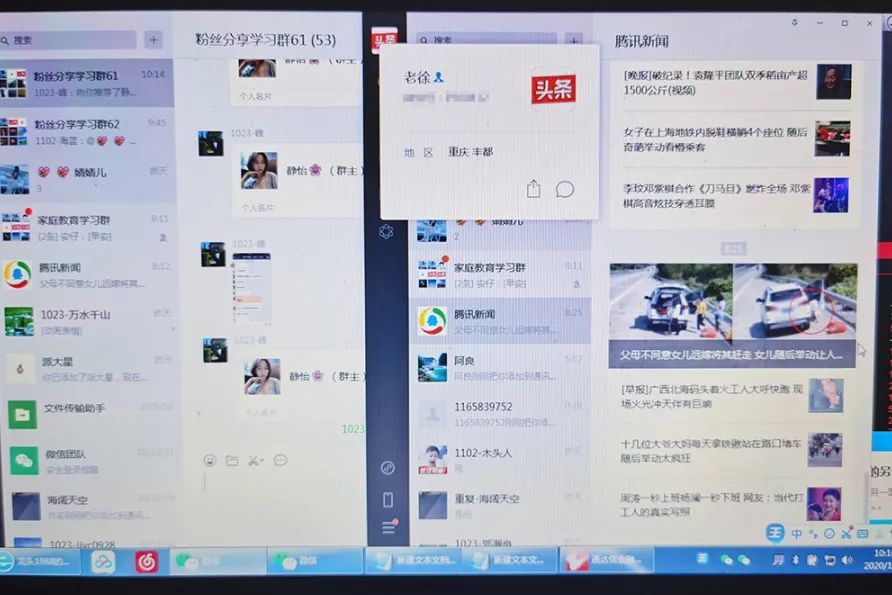Open 静怡 the group owner's avatar

[x=258, y=169]
